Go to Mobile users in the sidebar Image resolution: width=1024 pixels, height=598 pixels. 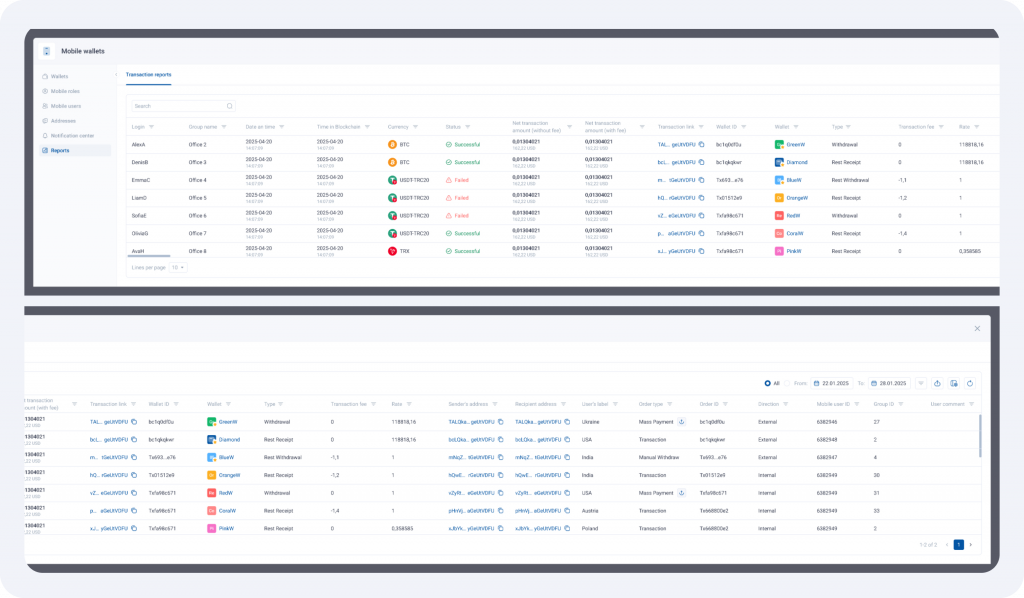click(65, 105)
